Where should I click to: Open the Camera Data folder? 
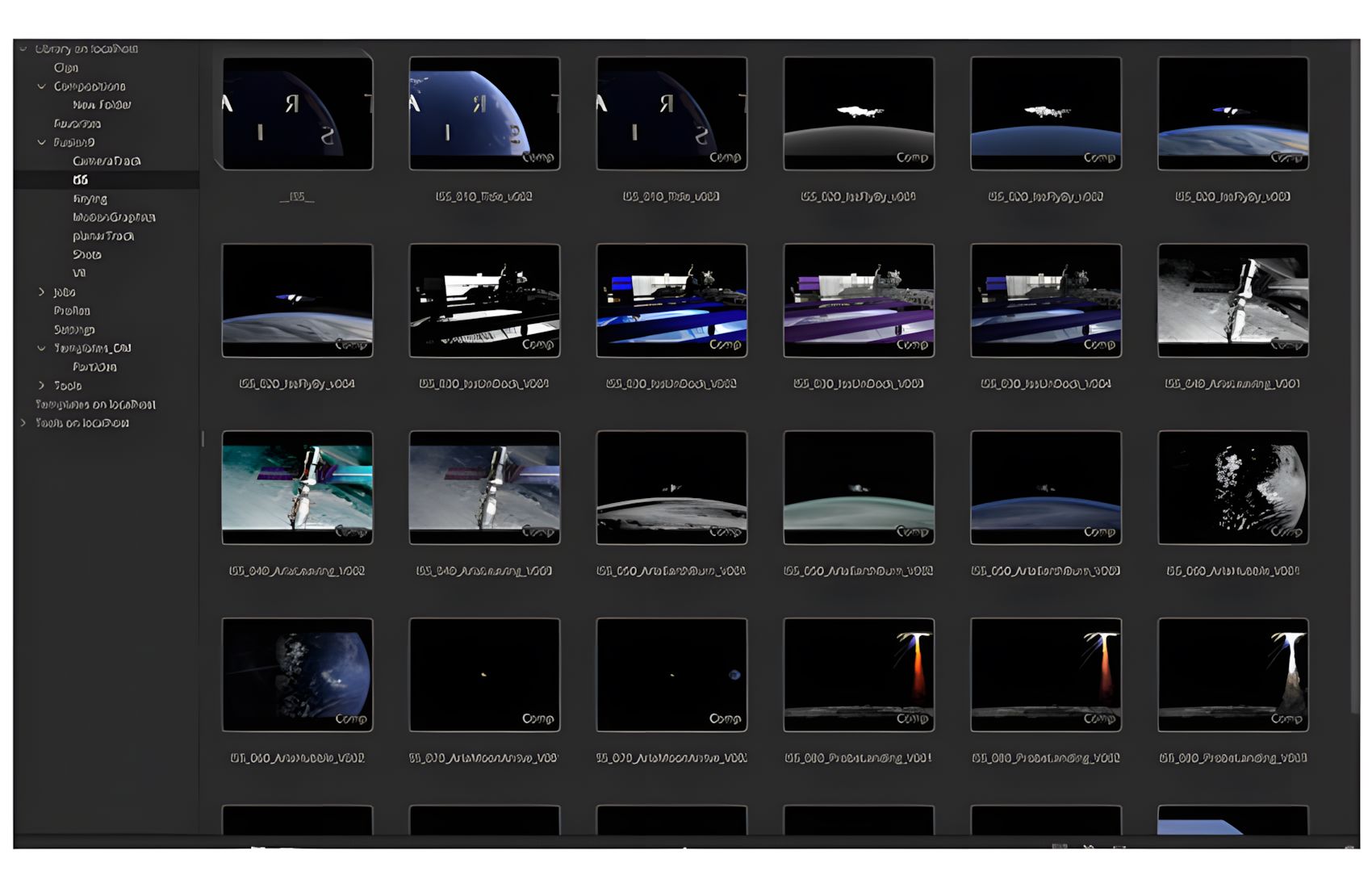(x=107, y=161)
